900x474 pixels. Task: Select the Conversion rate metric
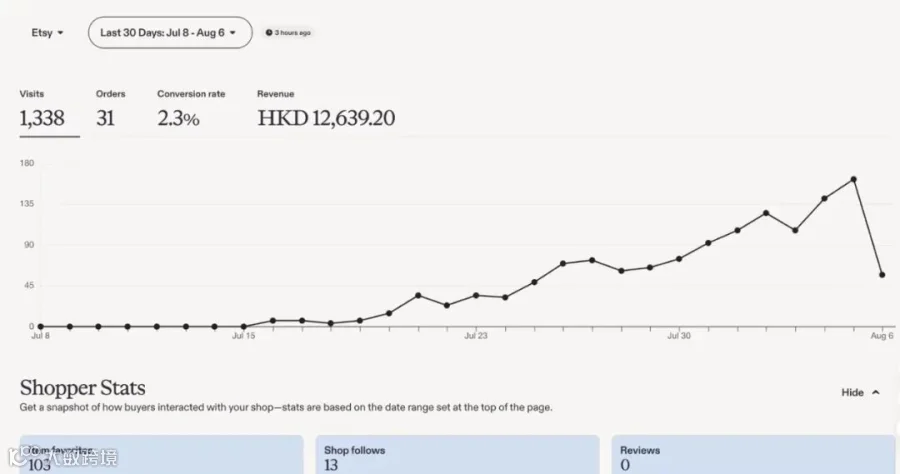pos(191,109)
